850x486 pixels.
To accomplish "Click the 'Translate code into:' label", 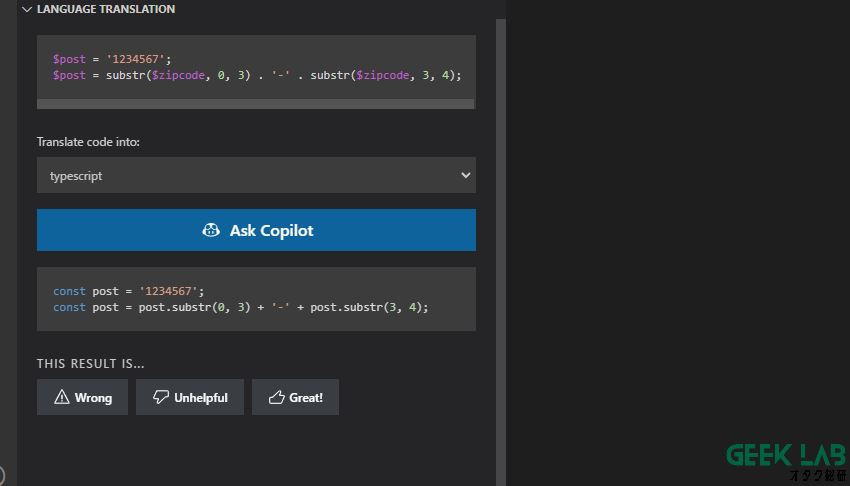I will click(x=88, y=142).
